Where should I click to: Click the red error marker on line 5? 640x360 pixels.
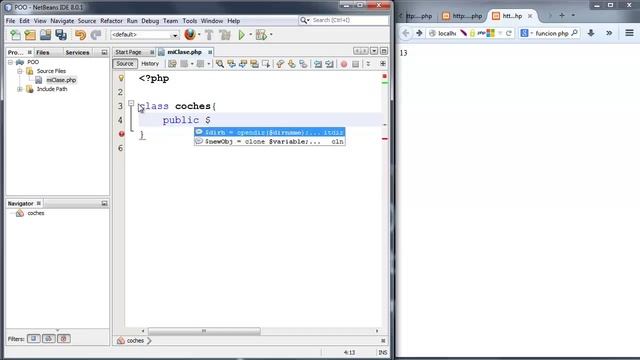pos(121,134)
